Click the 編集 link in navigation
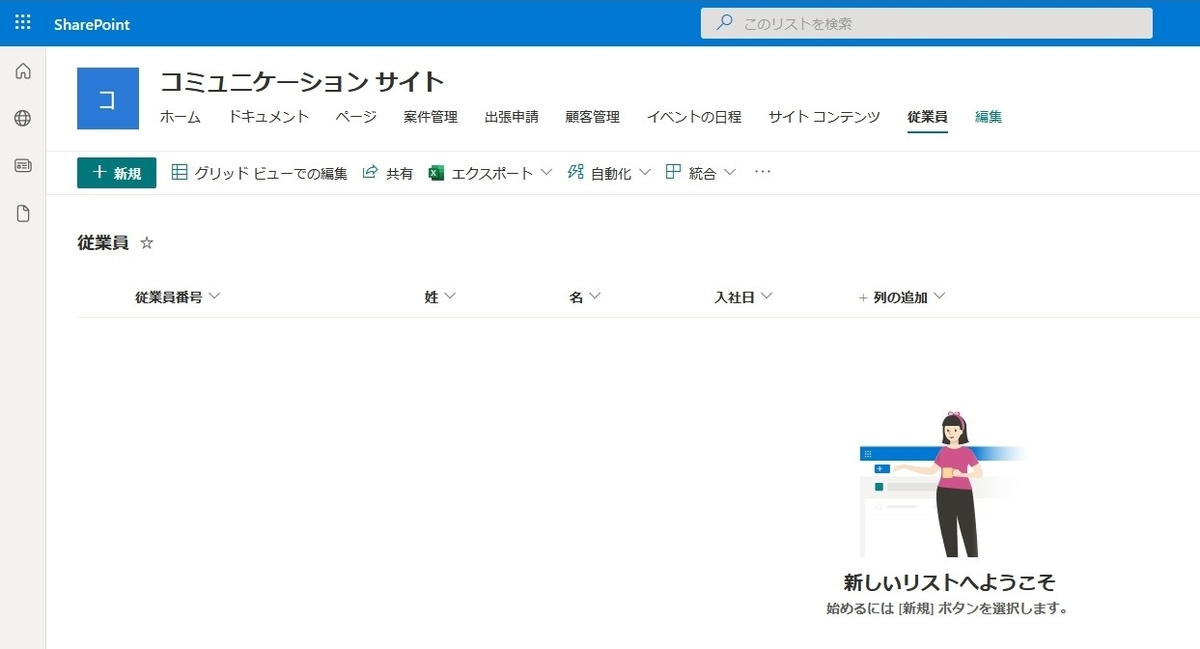Screen dimensions: 1200x649 coord(987,117)
